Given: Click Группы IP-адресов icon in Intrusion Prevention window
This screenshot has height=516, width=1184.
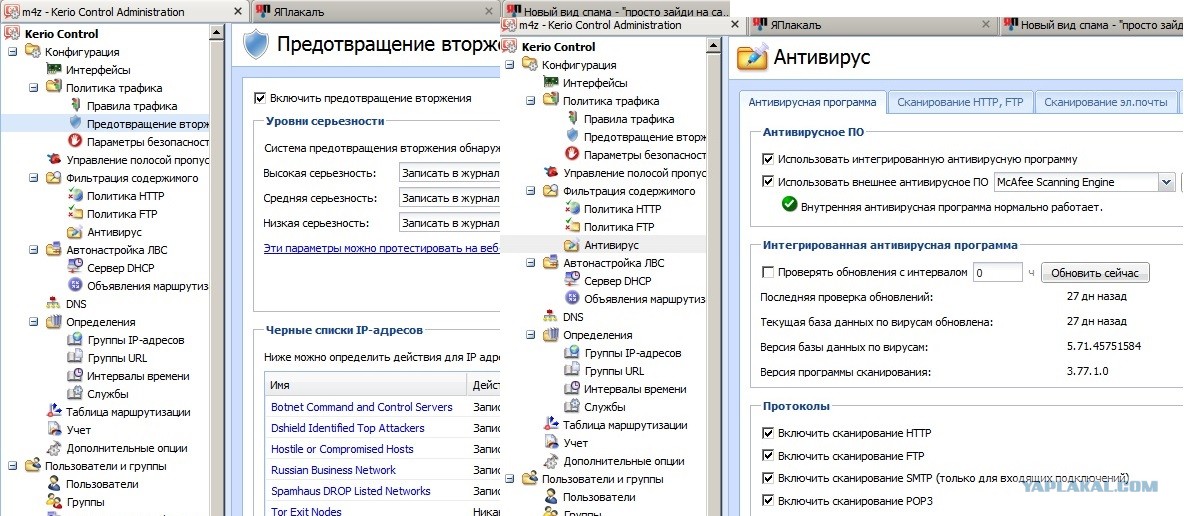Looking at the screenshot, I should (75, 340).
